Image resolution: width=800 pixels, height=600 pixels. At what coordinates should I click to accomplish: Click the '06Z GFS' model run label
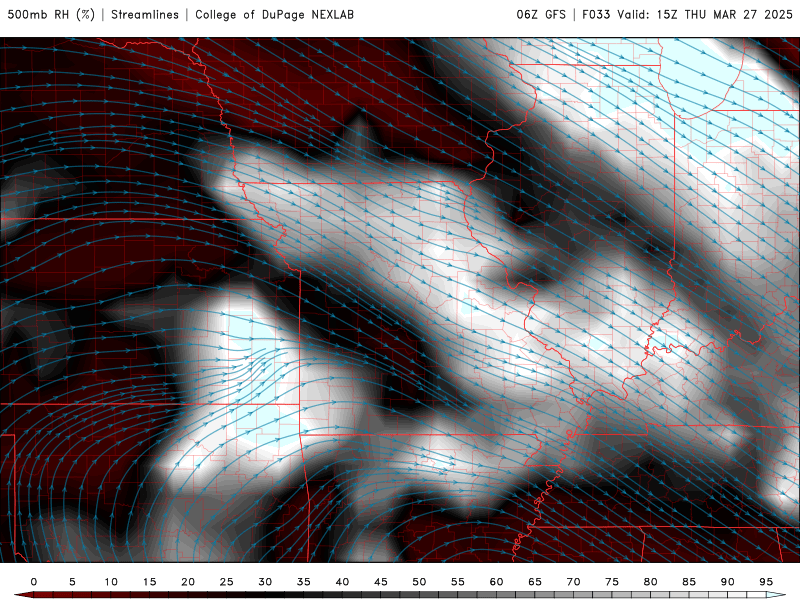[541, 15]
